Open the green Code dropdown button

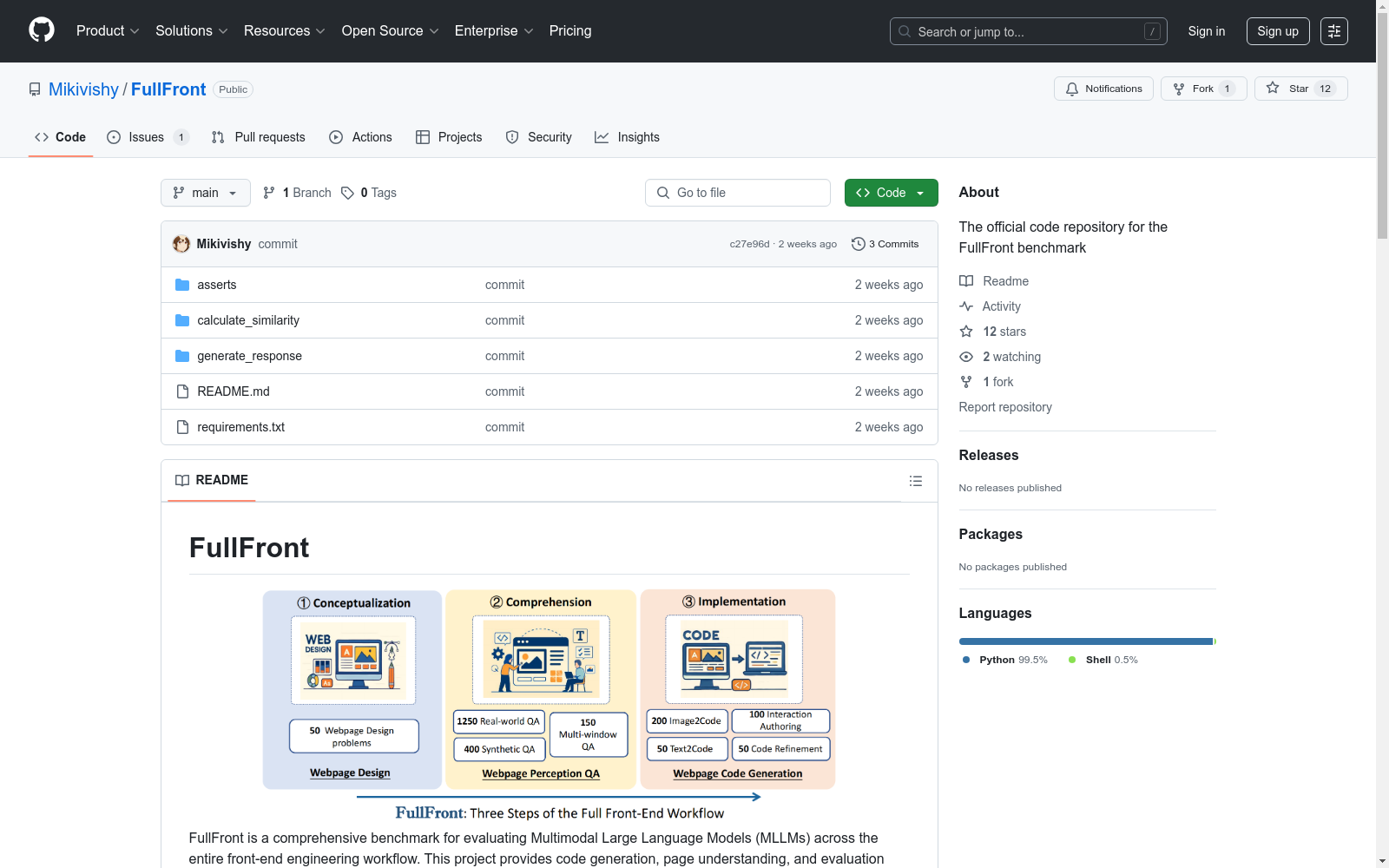[891, 193]
